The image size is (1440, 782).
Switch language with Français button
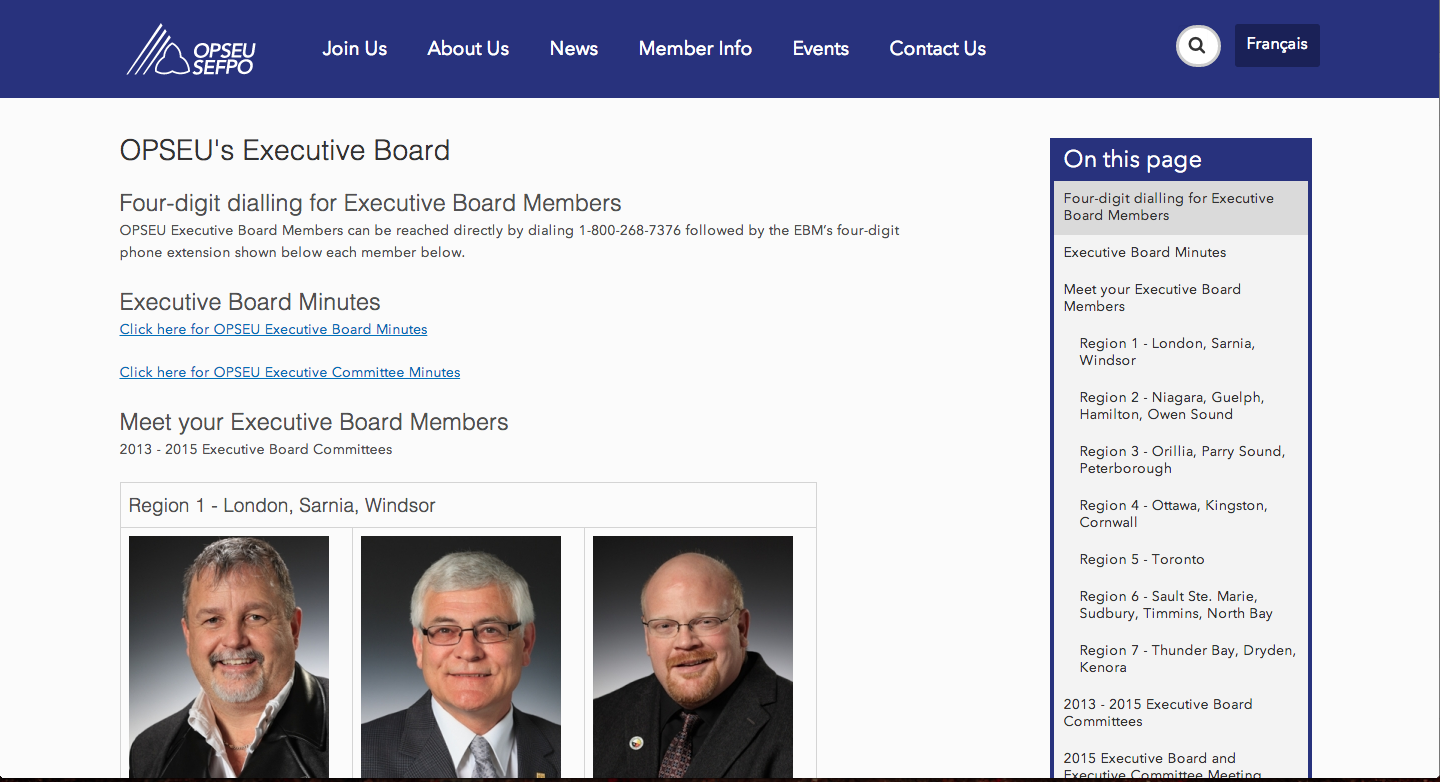(1277, 45)
